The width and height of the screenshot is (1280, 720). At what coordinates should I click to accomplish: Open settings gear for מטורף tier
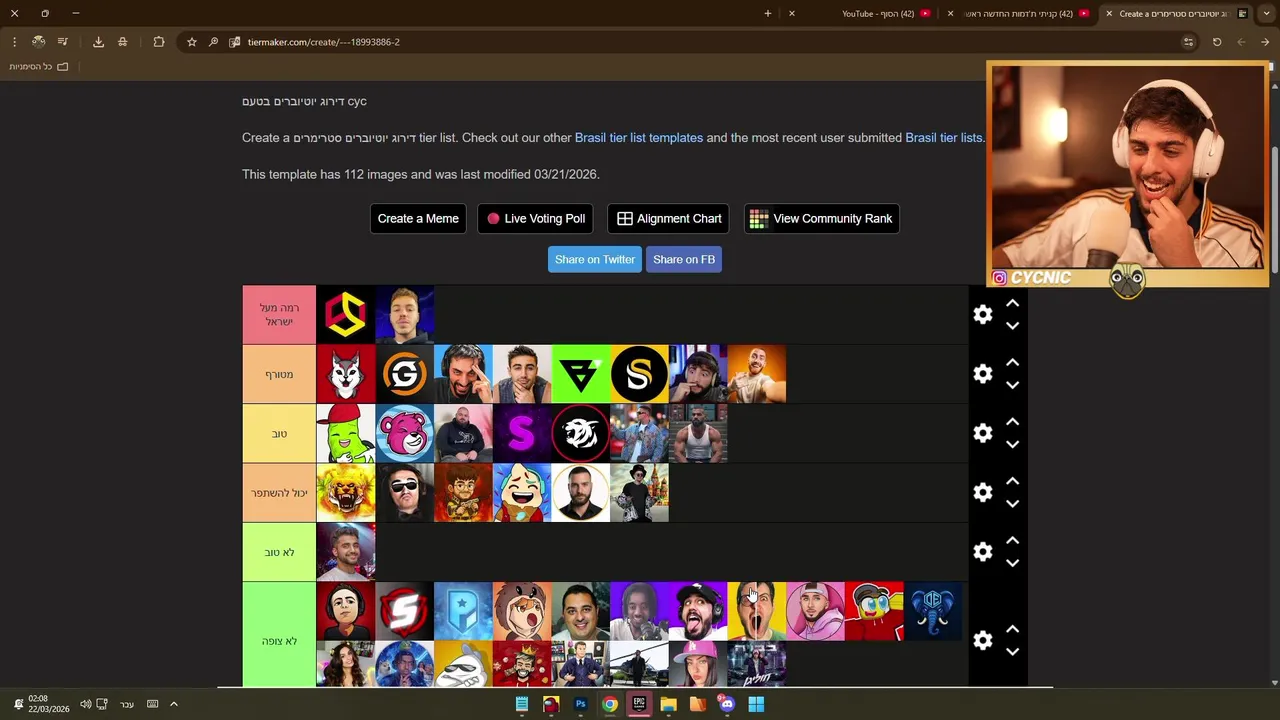(x=983, y=373)
